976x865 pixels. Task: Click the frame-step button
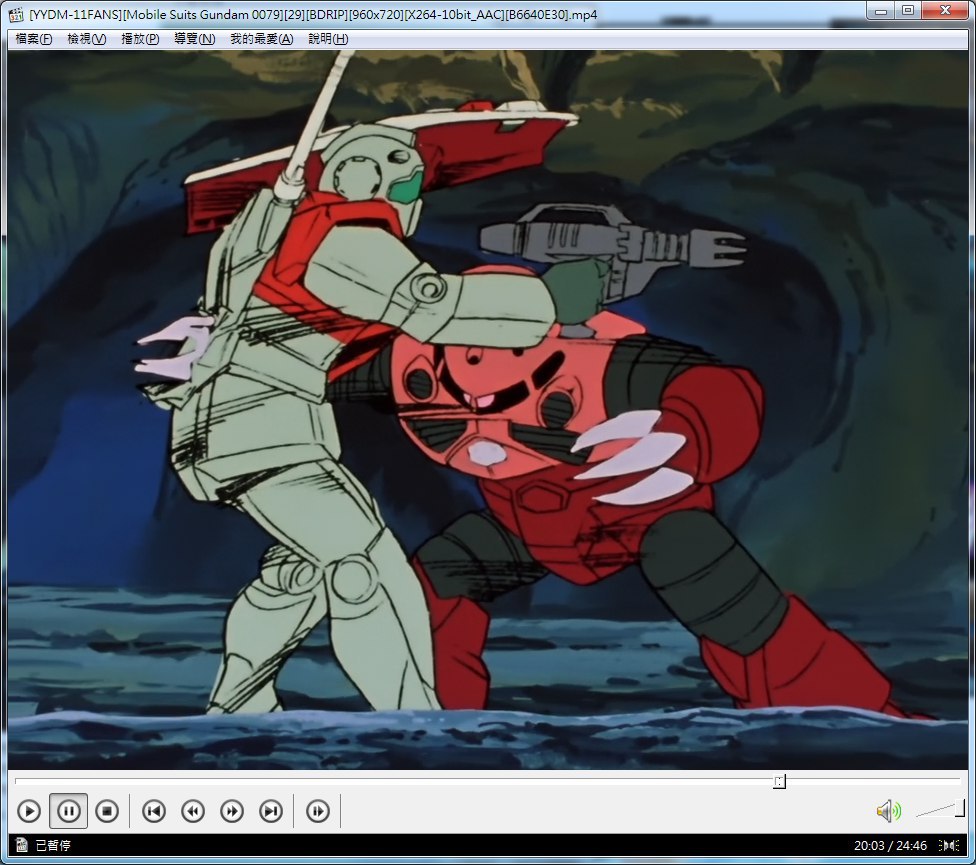click(x=317, y=811)
